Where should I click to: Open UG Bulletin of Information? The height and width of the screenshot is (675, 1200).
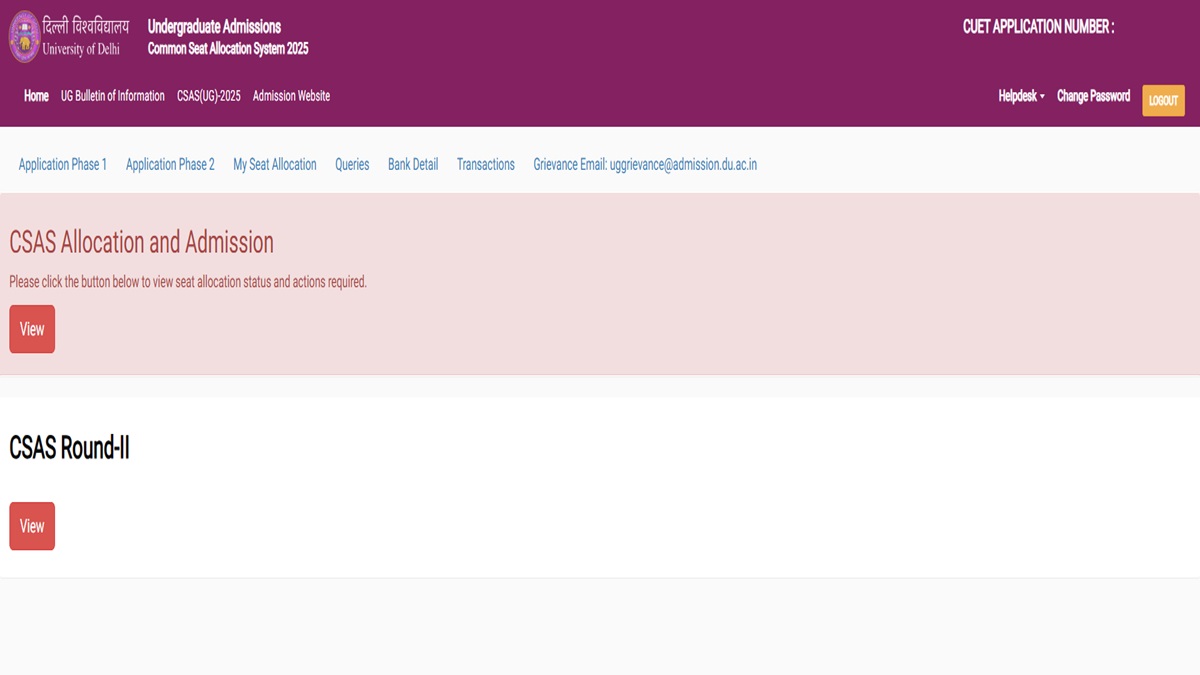click(113, 96)
